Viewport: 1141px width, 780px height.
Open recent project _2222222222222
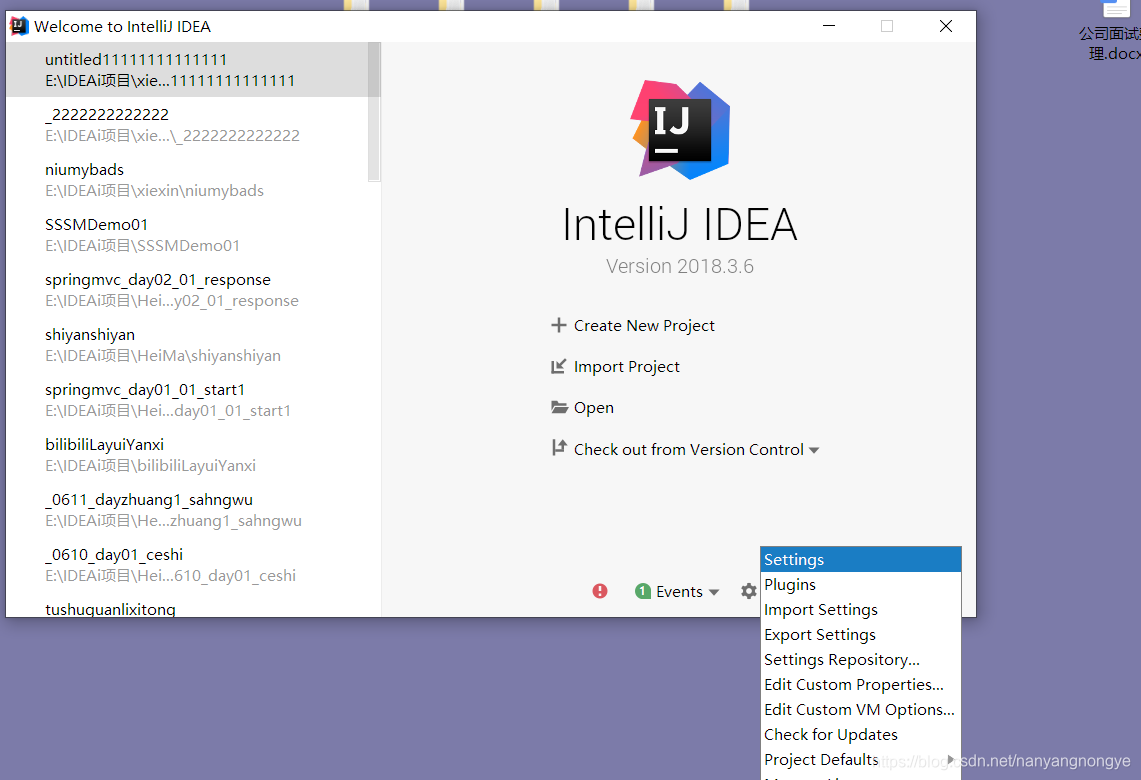click(187, 124)
